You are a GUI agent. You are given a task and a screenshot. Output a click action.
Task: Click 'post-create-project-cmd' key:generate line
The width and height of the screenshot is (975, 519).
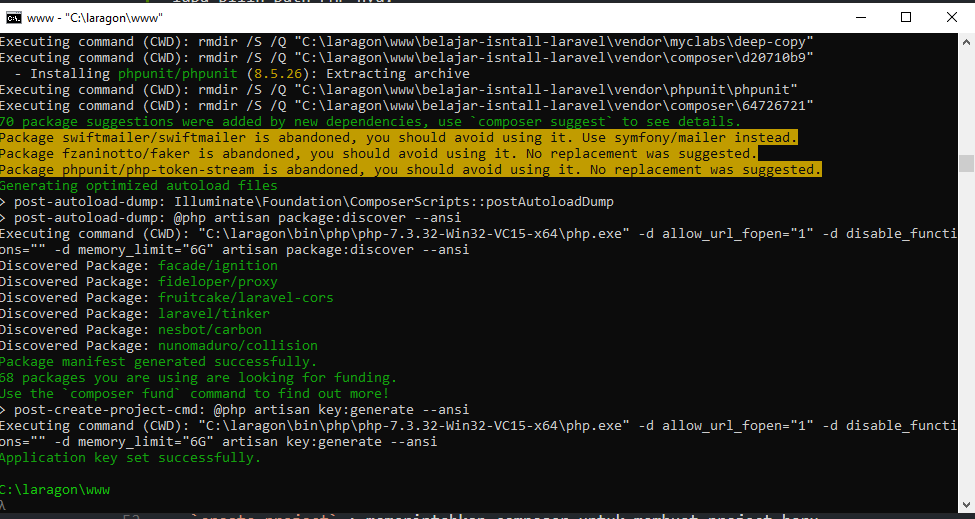point(234,410)
